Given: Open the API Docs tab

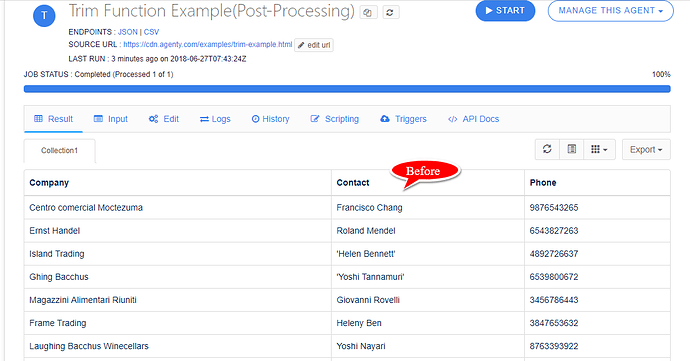Looking at the screenshot, I should click(473, 119).
